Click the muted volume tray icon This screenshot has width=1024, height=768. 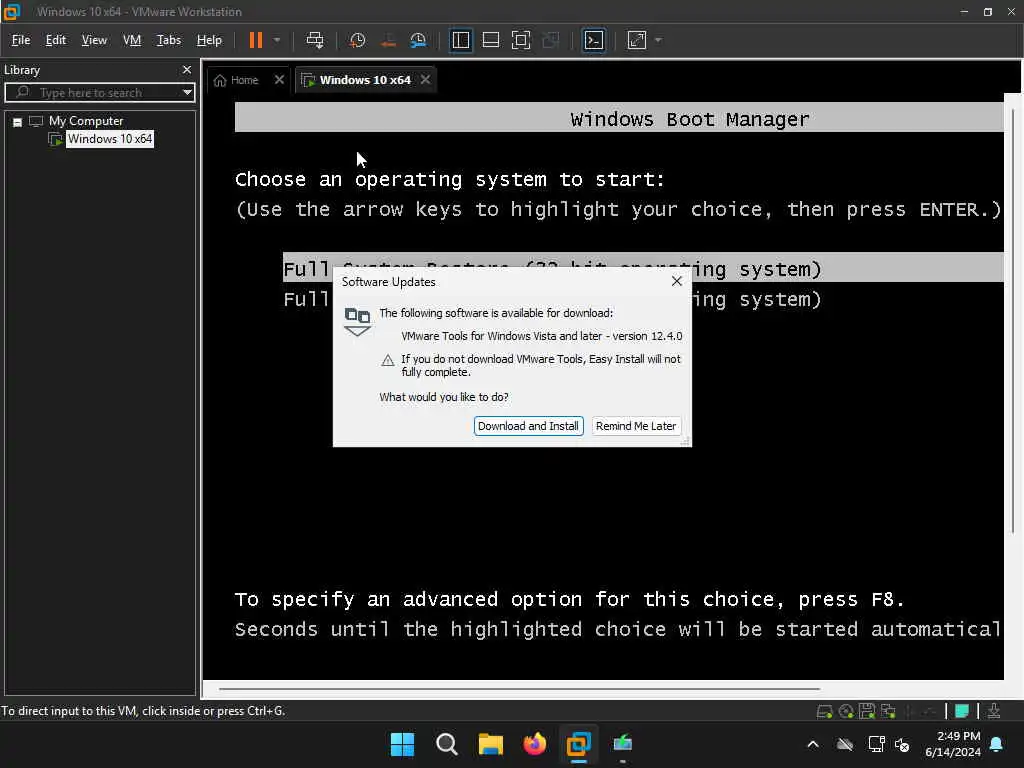point(902,744)
